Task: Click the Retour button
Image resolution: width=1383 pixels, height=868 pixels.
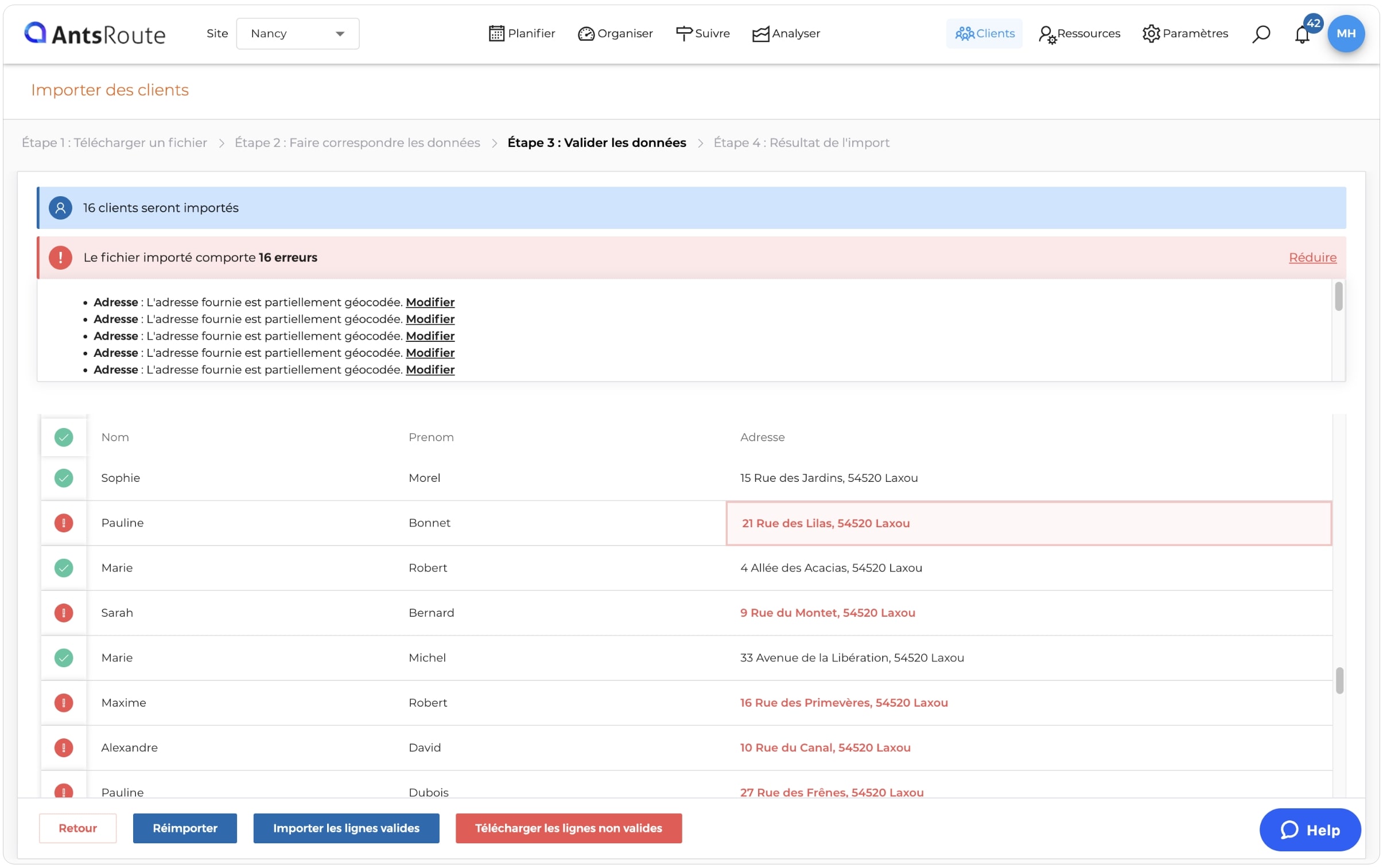Action: pos(77,828)
